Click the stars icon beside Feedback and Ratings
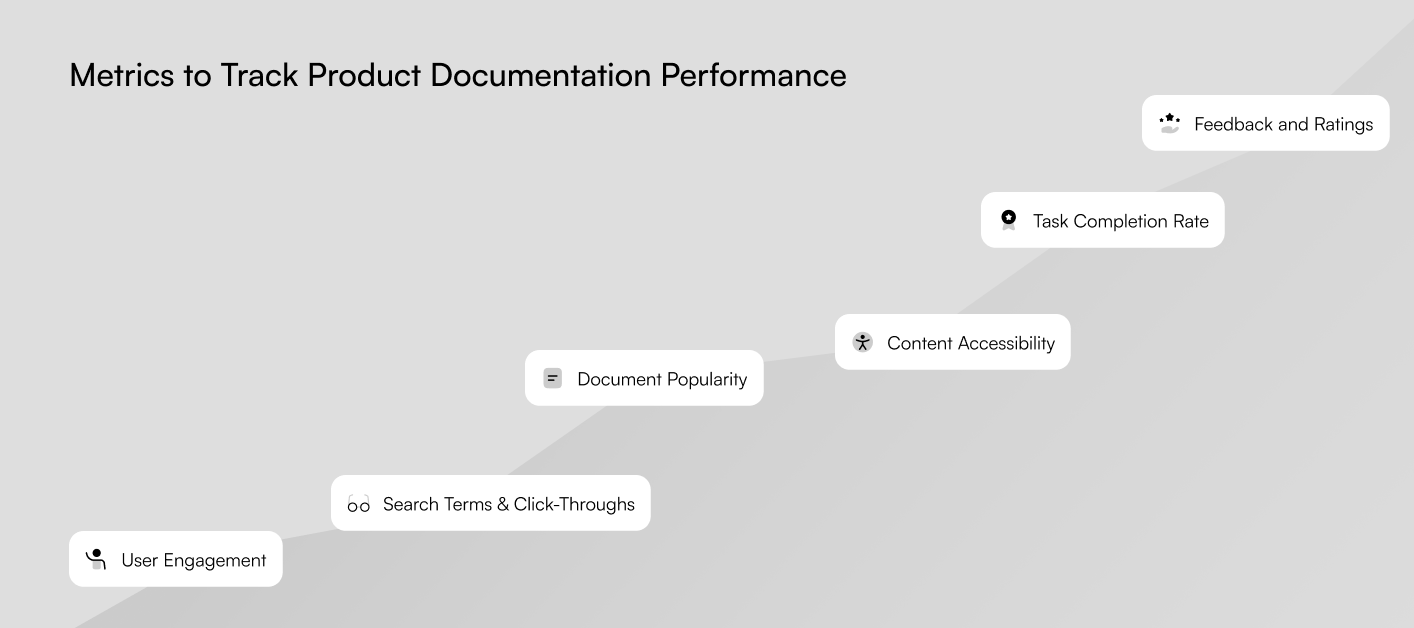1414x628 pixels. [x=1169, y=123]
